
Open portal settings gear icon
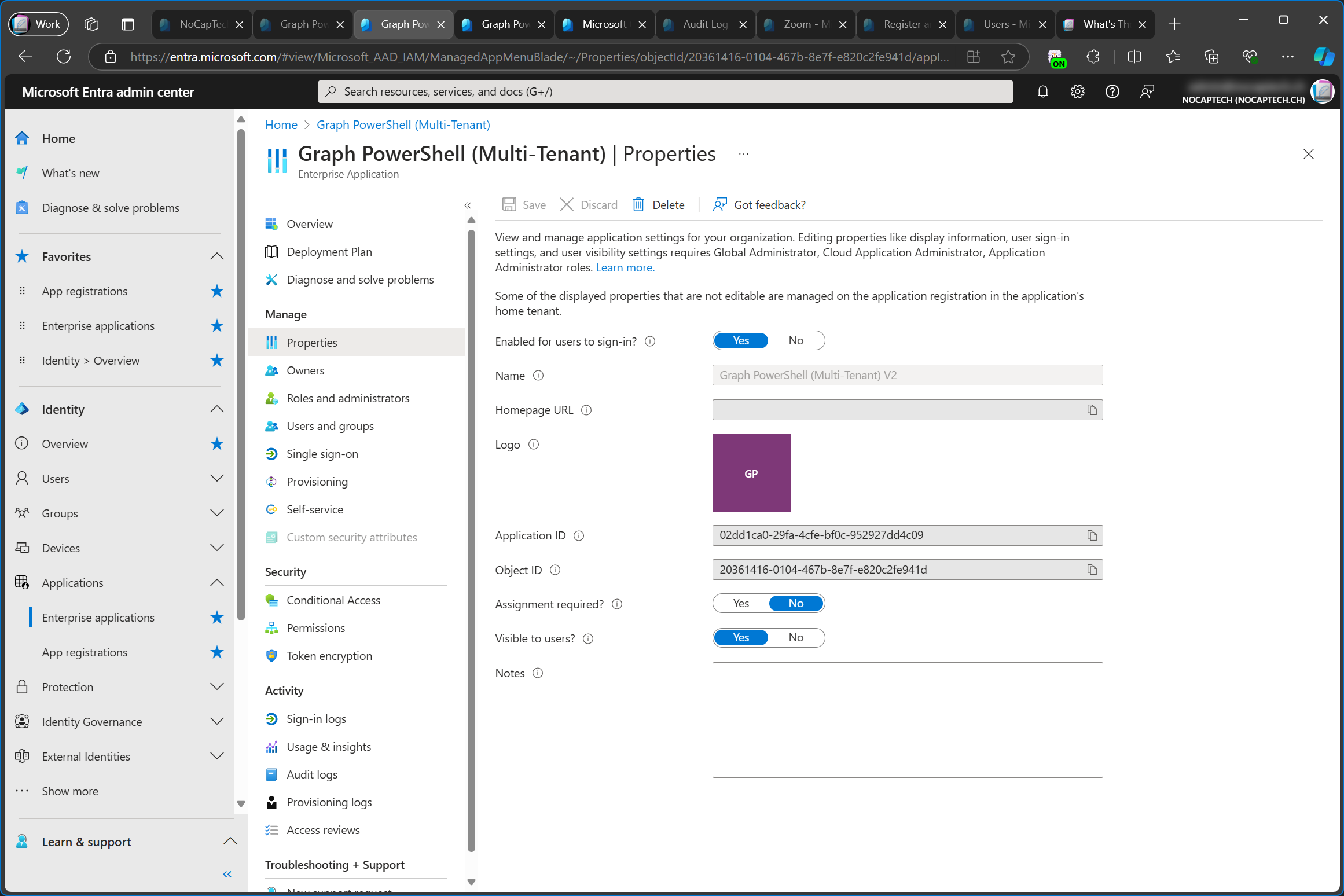pyautogui.click(x=1077, y=91)
